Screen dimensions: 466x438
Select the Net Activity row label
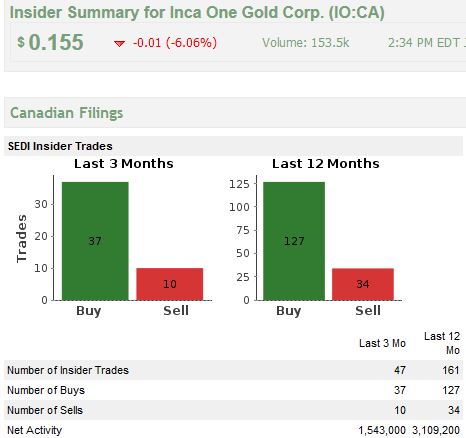(35, 430)
